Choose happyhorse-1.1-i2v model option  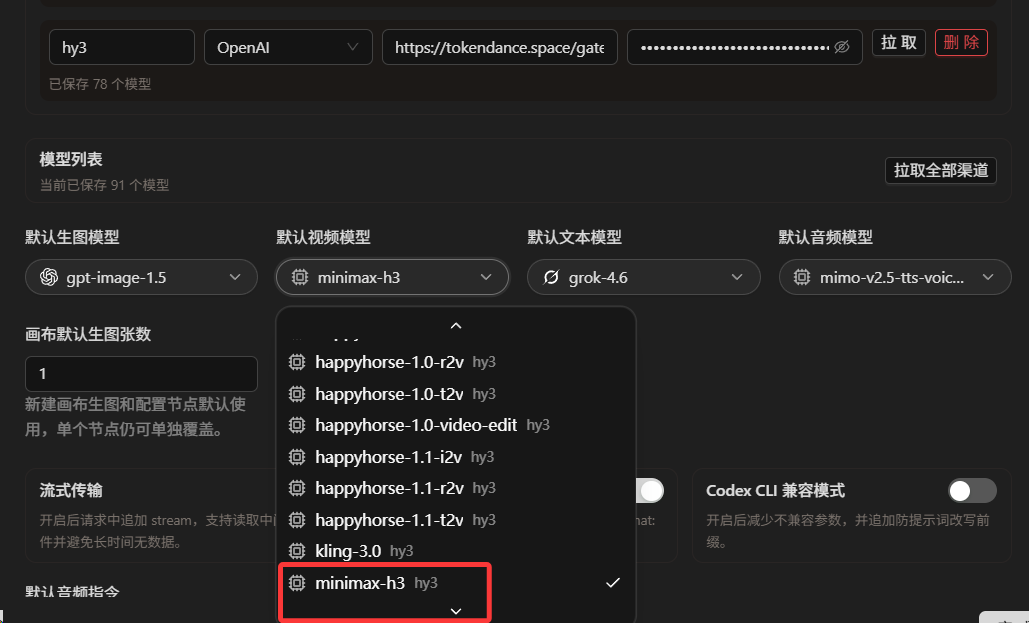pos(456,457)
